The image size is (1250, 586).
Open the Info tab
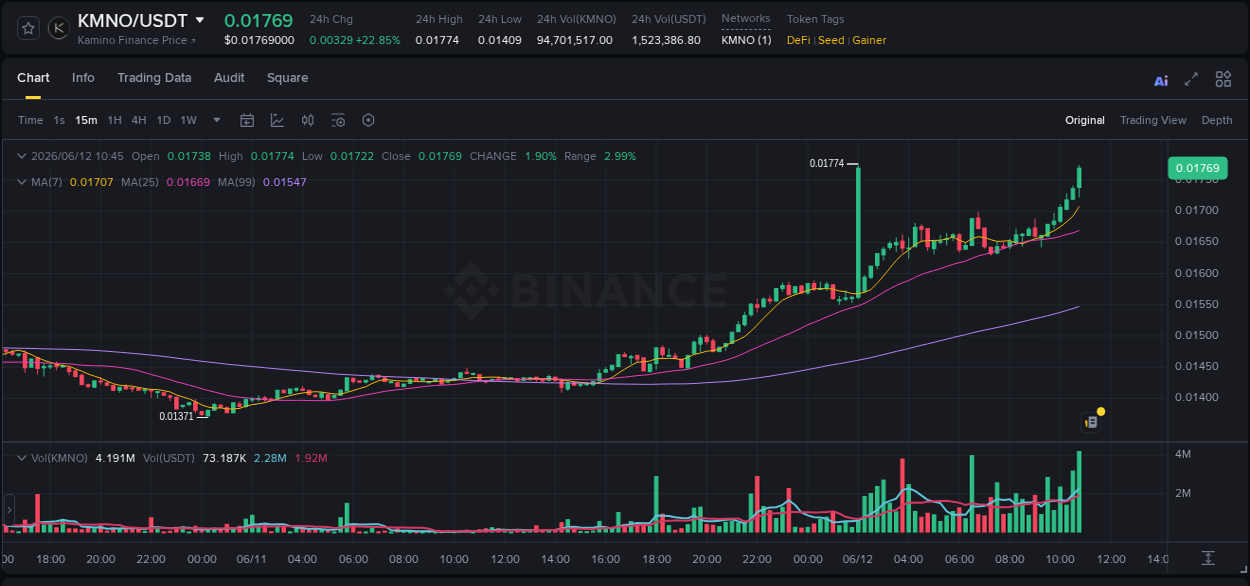(83, 78)
